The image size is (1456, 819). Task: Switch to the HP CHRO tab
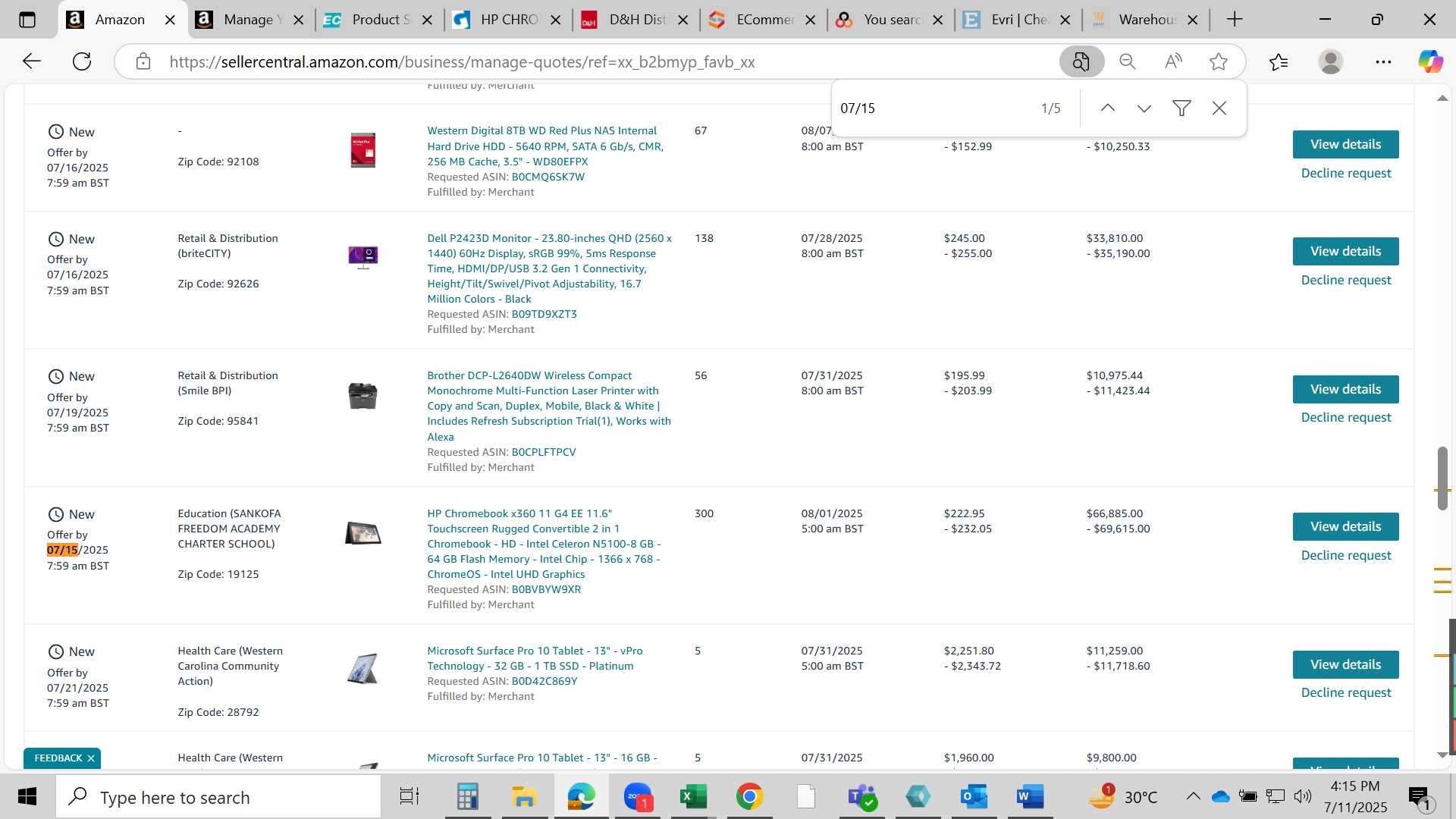point(507,20)
